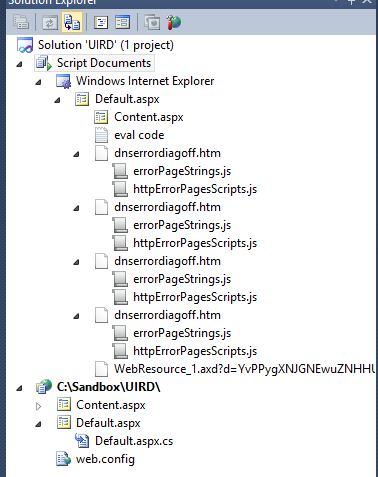Image resolution: width=378 pixels, height=477 pixels.
Task: Click the View Designer toolbar icon
Action: 122,22
